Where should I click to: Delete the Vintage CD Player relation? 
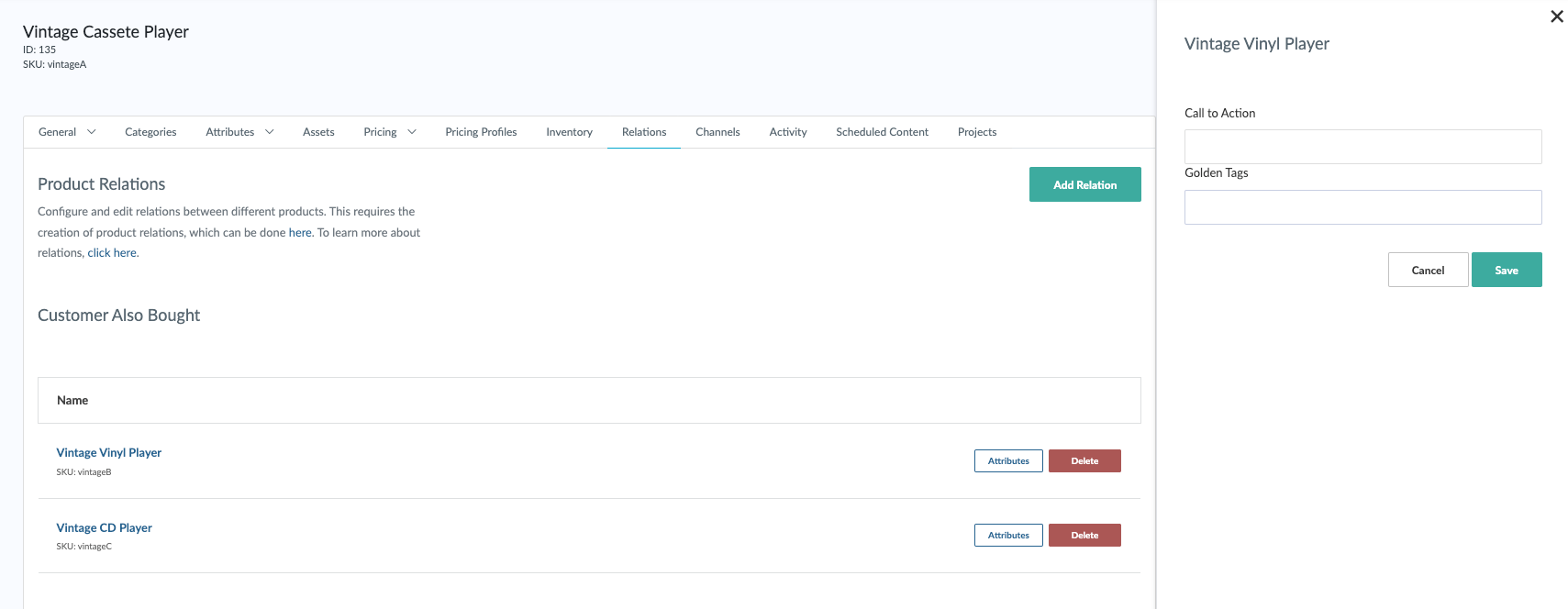pyautogui.click(x=1084, y=536)
